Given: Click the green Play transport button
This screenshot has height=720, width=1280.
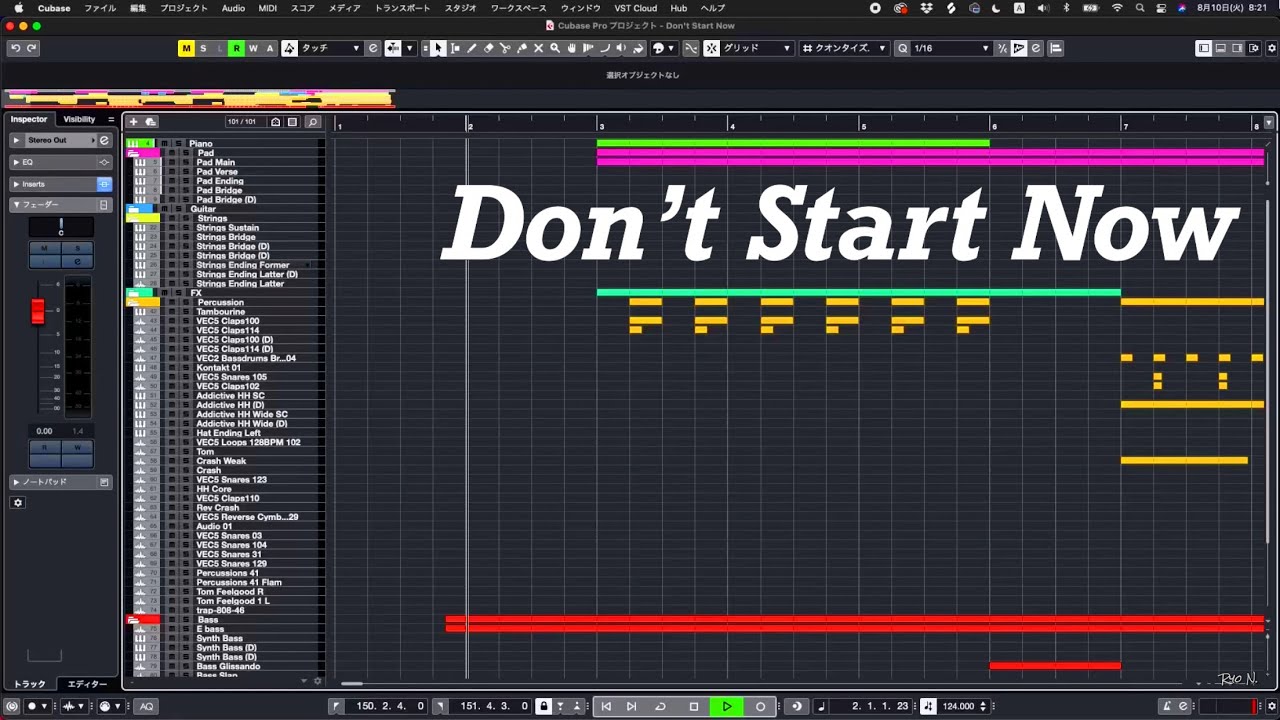Looking at the screenshot, I should pos(727,706).
